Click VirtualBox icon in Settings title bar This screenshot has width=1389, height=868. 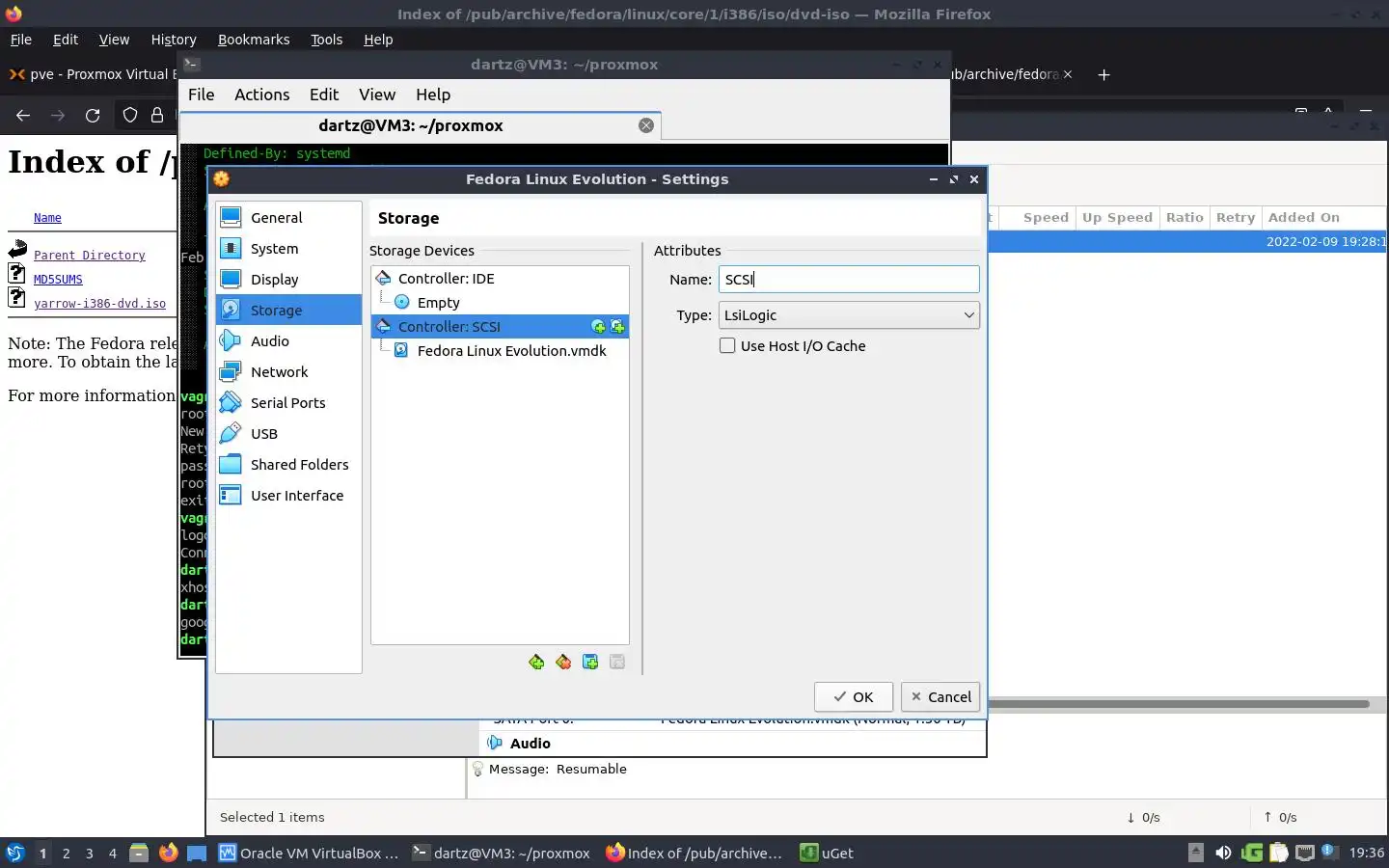click(x=221, y=179)
